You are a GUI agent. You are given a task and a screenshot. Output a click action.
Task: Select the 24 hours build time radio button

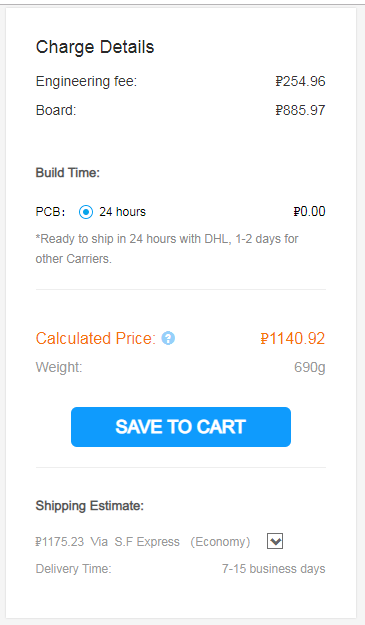pyautogui.click(x=86, y=212)
